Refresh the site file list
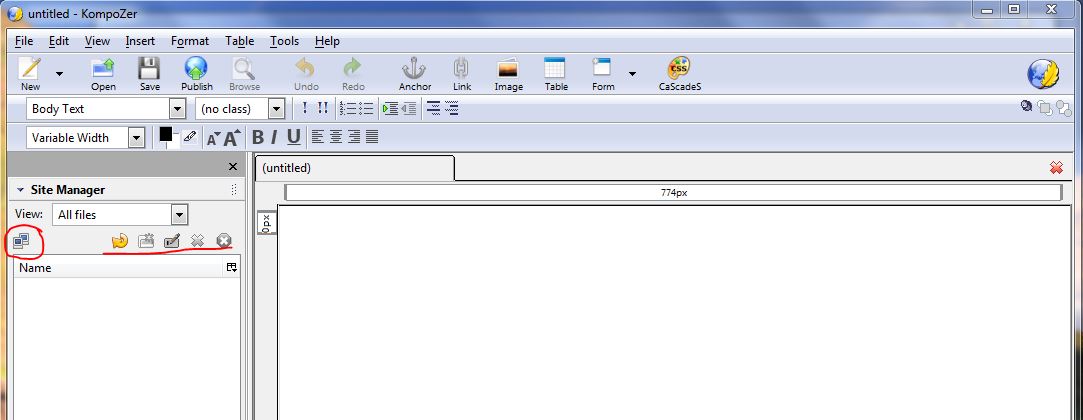The image size is (1083, 420). 119,241
